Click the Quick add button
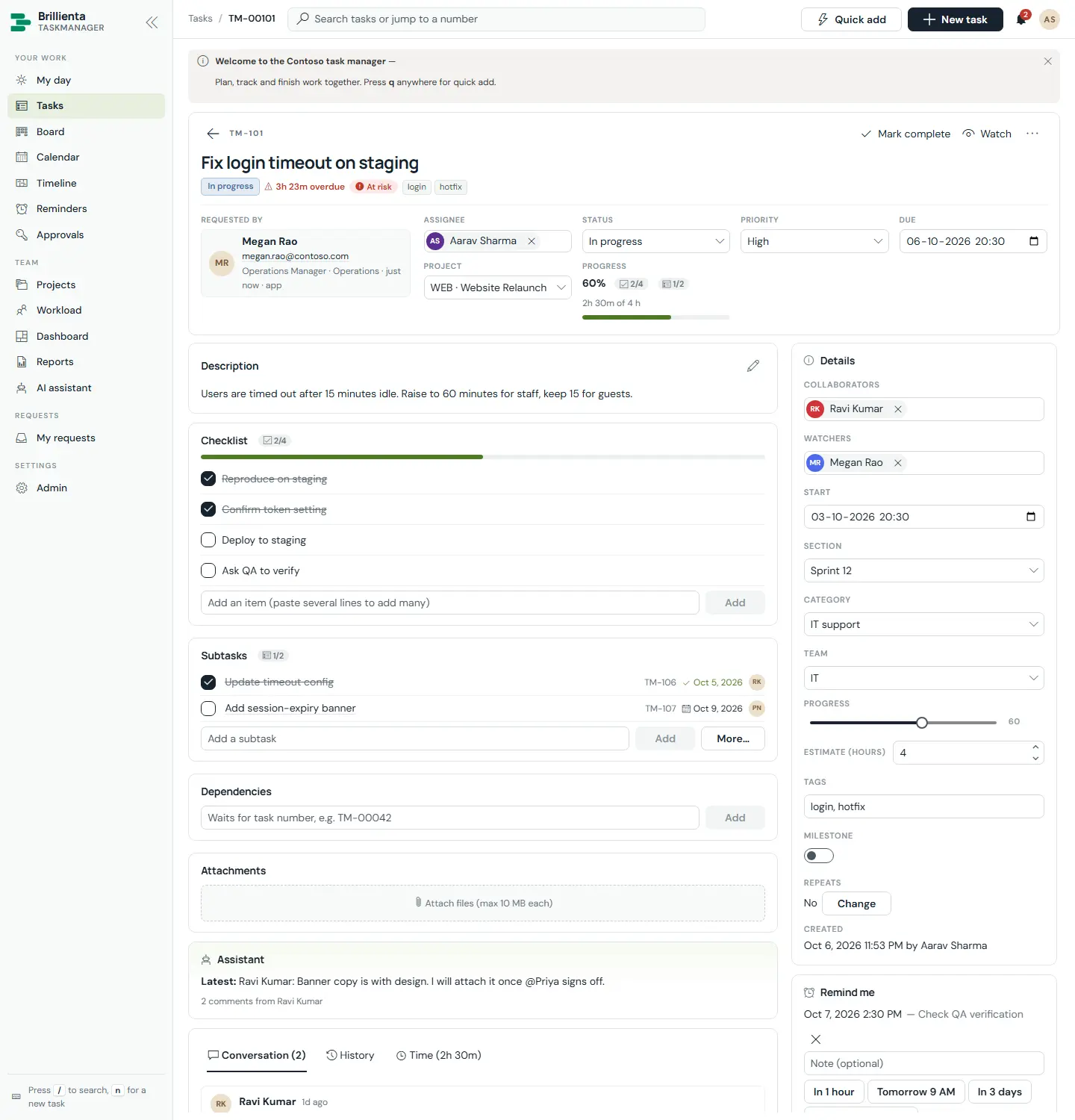The width and height of the screenshot is (1075, 1120). click(851, 19)
